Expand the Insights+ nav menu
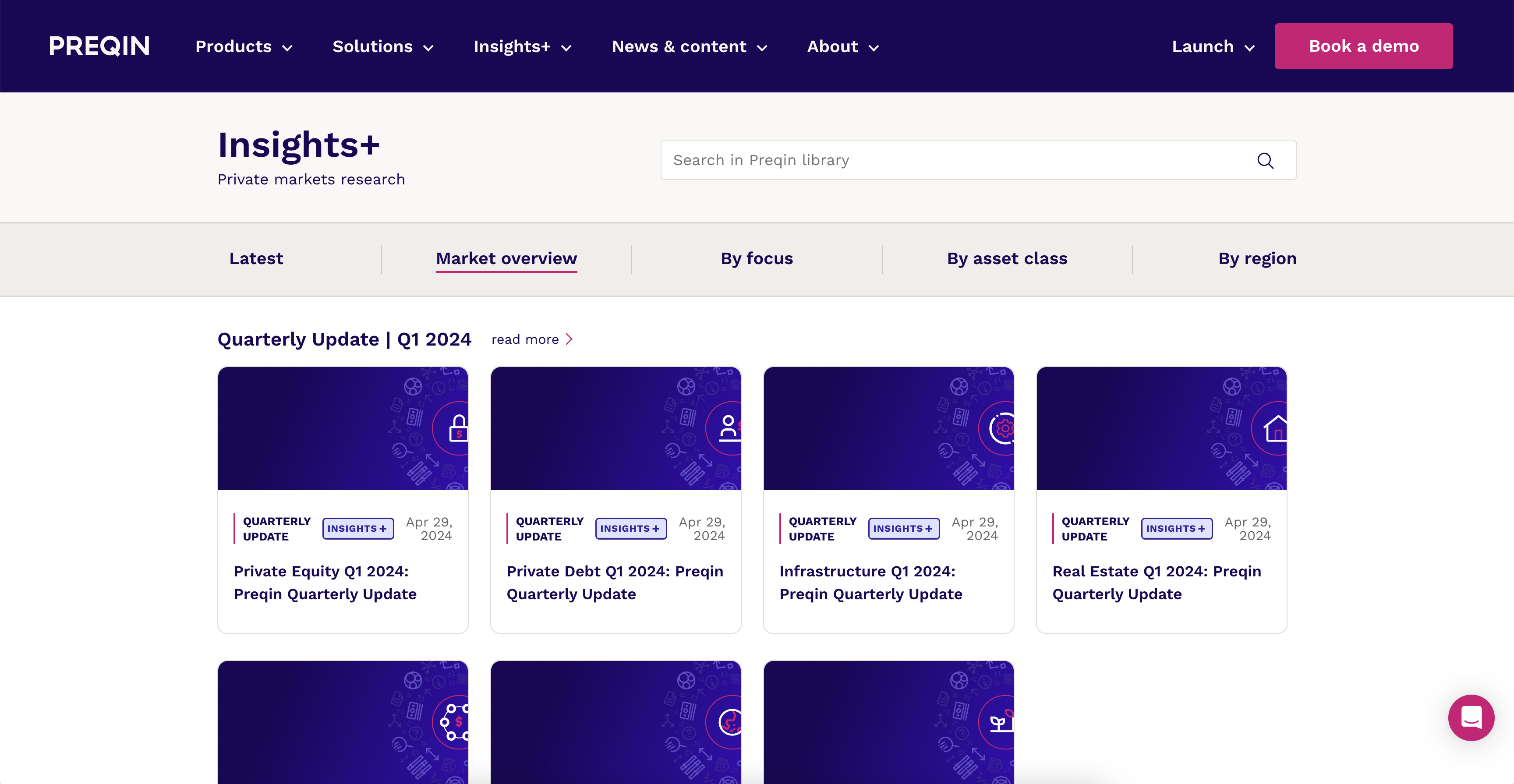 coord(522,46)
